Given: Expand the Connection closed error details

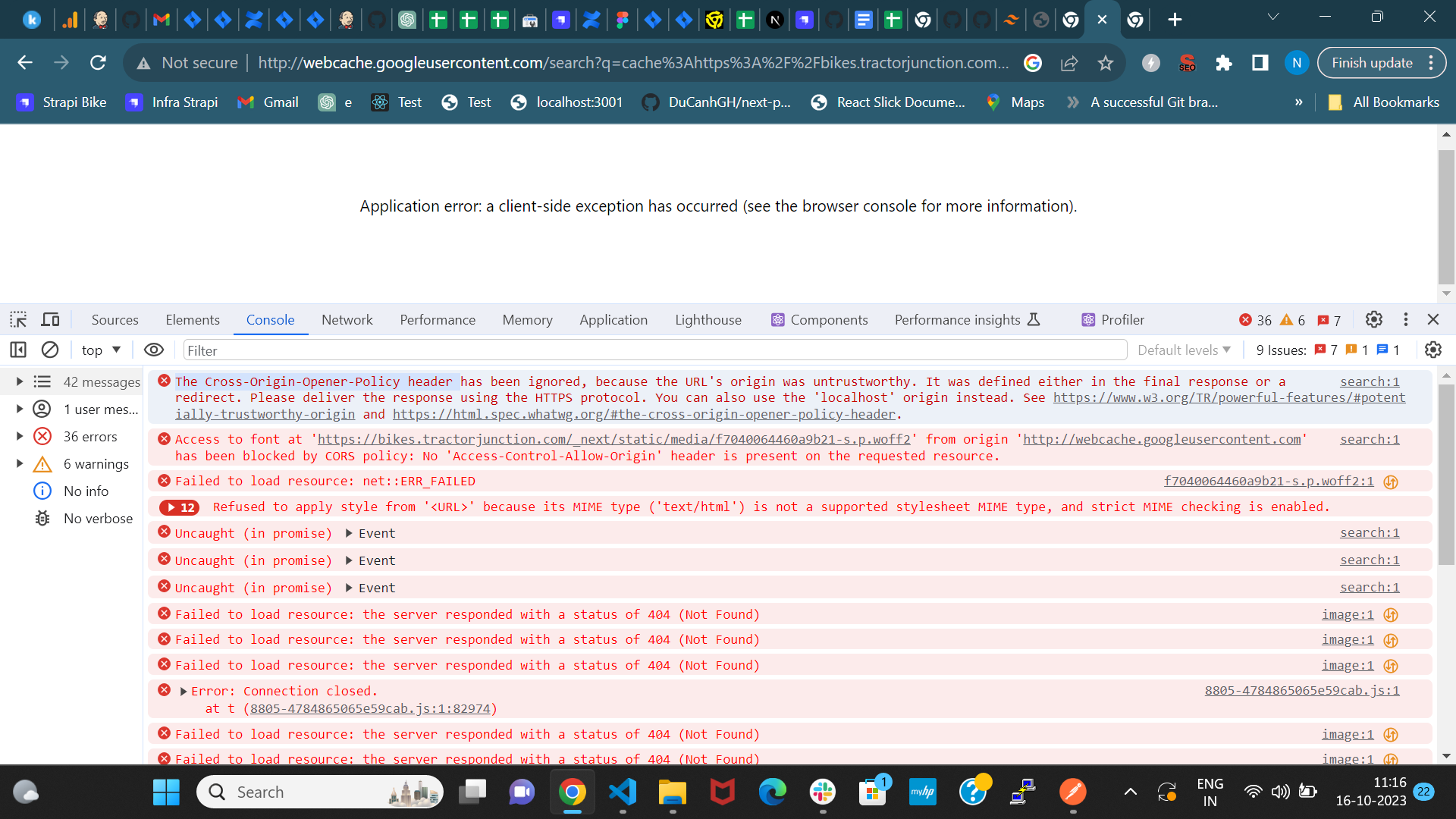Looking at the screenshot, I should 183,691.
